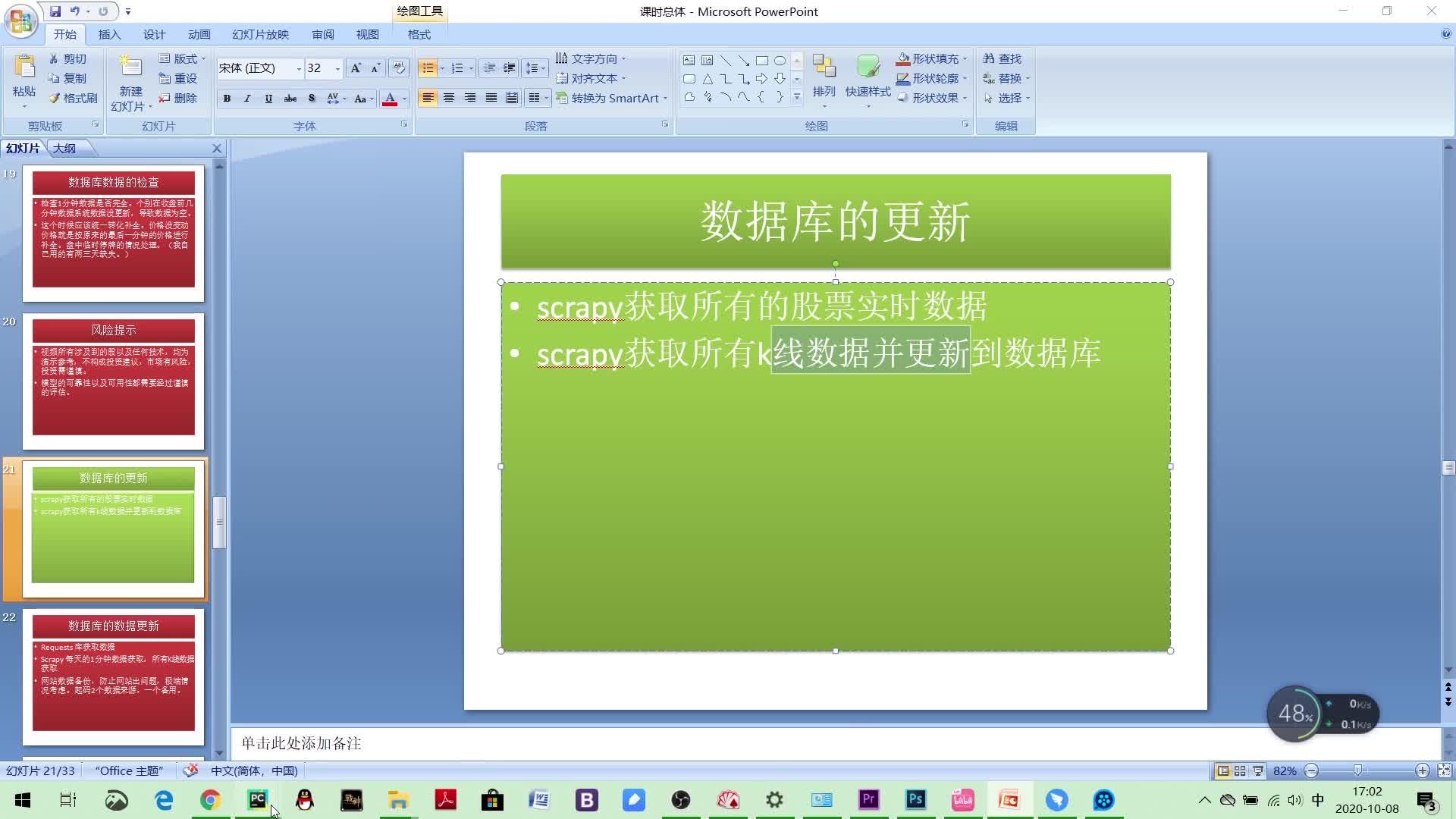Click the Decrease List Level icon
This screenshot has height=819, width=1456.
489,68
